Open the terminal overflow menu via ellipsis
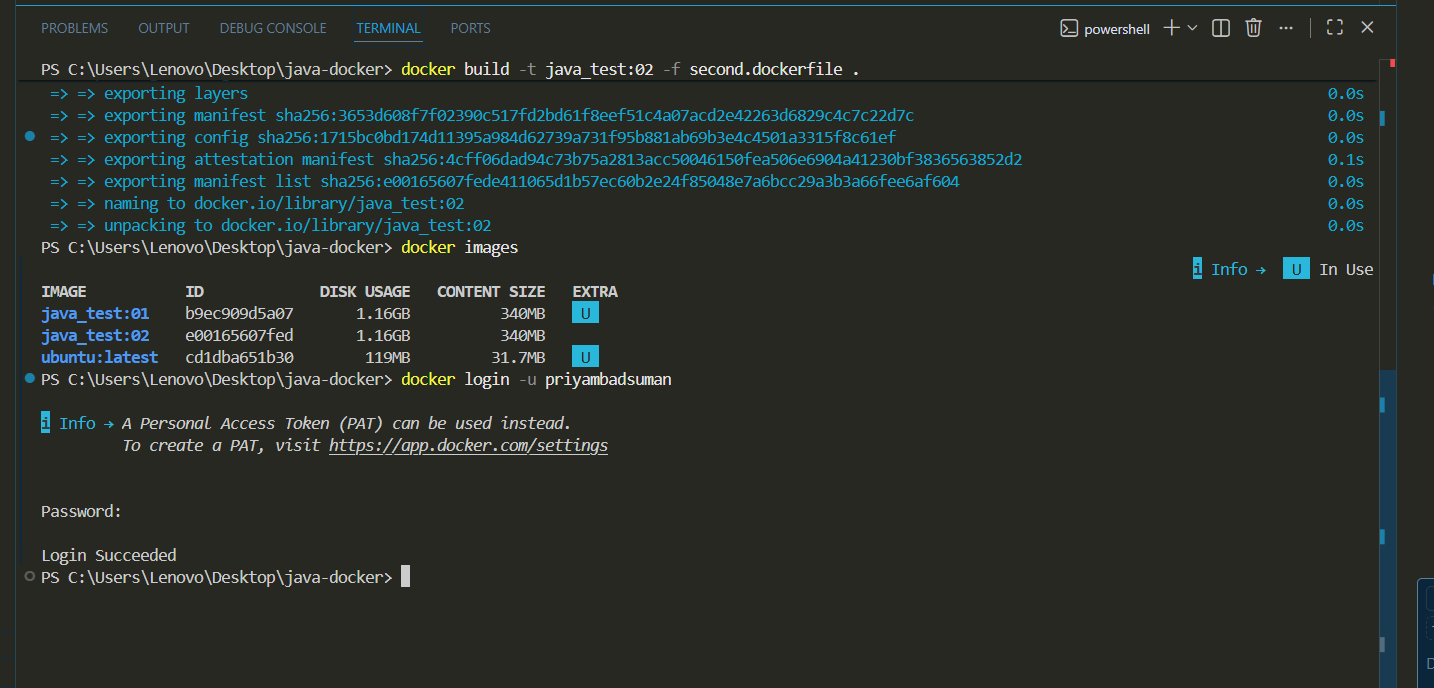Image resolution: width=1434 pixels, height=688 pixels. (x=1285, y=28)
